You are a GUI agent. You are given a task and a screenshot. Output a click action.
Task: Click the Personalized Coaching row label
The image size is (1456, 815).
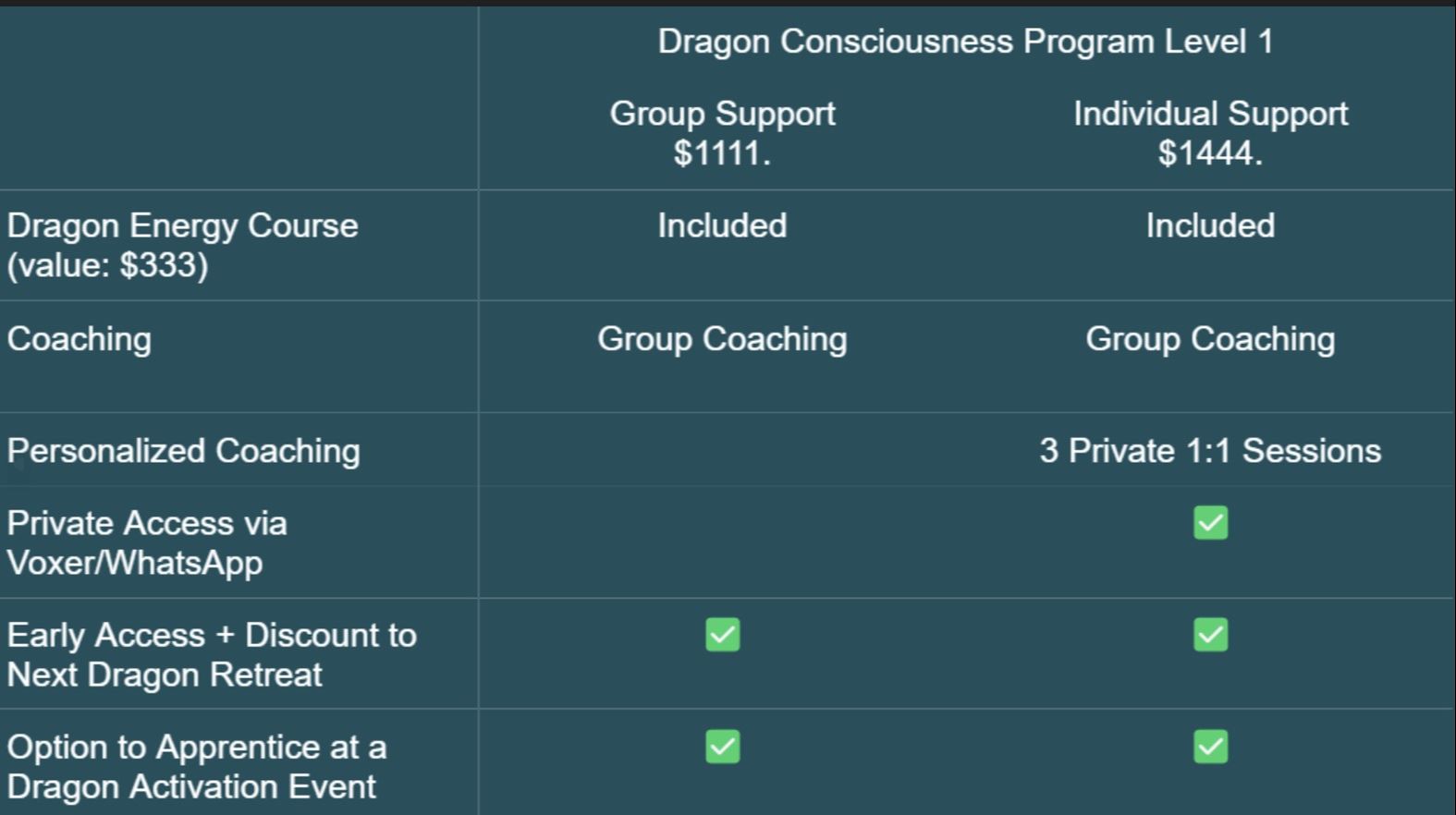pos(183,451)
